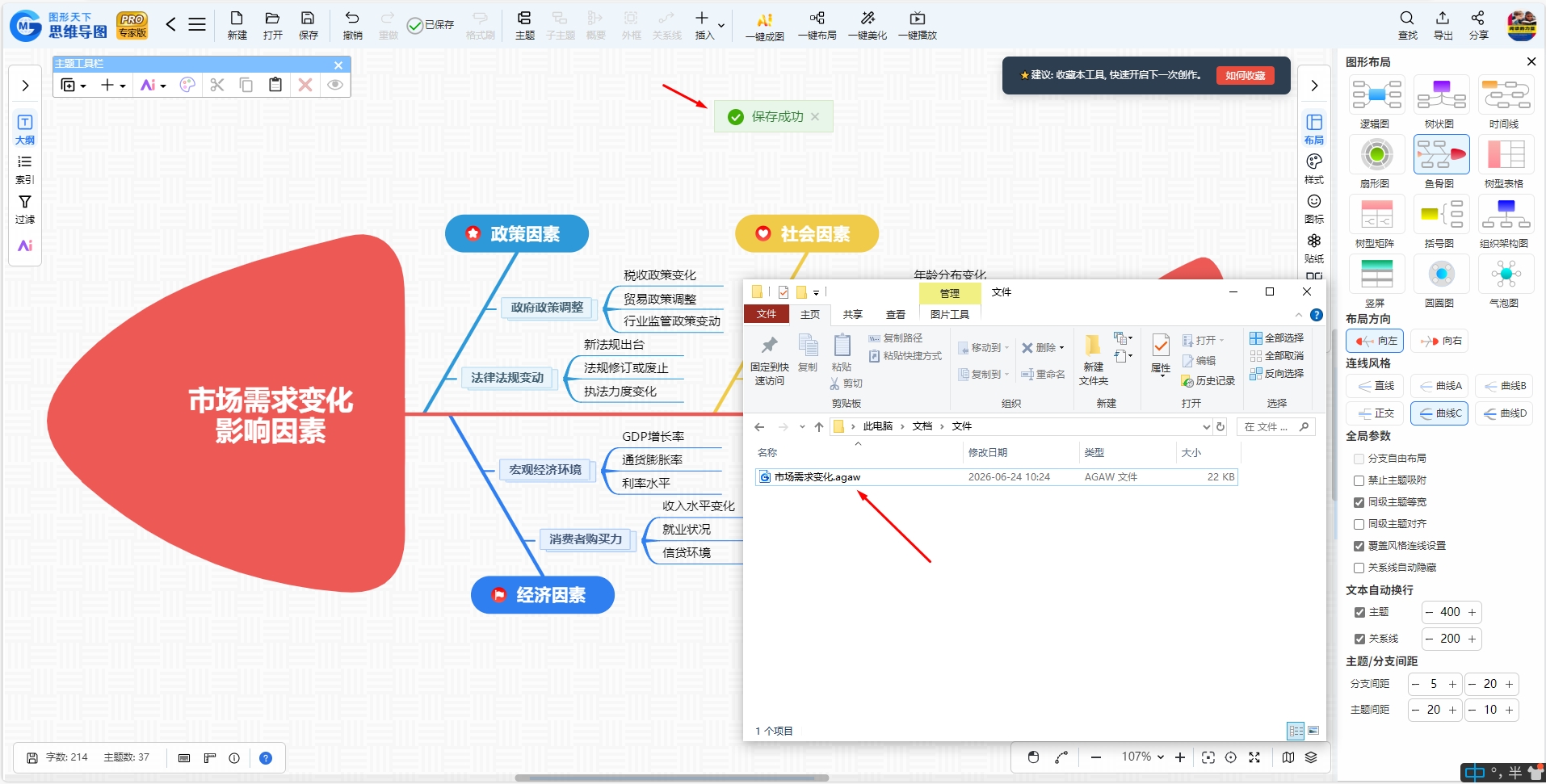This screenshot has width=1546, height=784.
Task: Toggle the eye icon in the topic toolbar
Action: coord(335,85)
